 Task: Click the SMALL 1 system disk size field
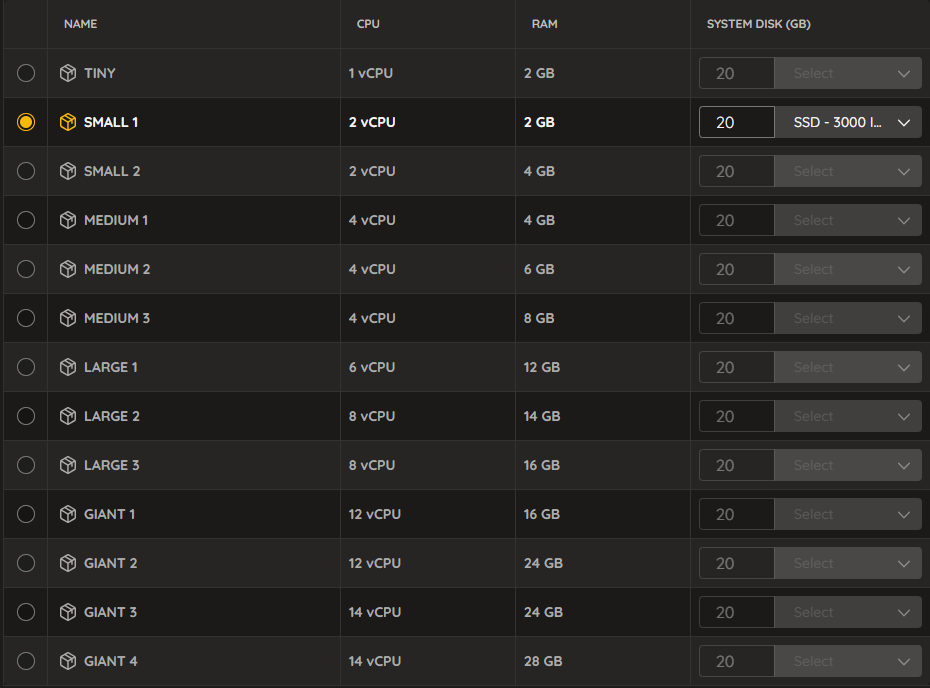737,122
